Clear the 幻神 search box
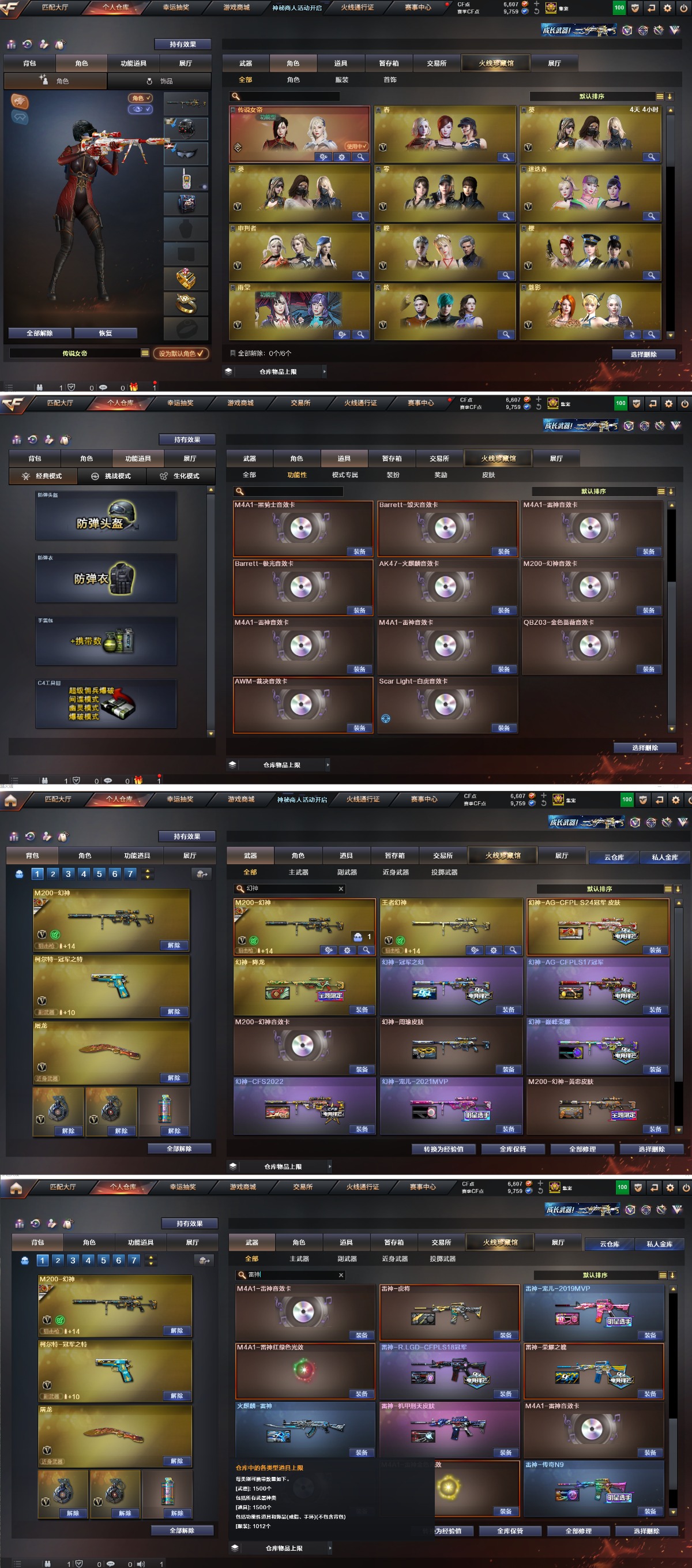The height and width of the screenshot is (1568, 692). pyautogui.click(x=341, y=888)
